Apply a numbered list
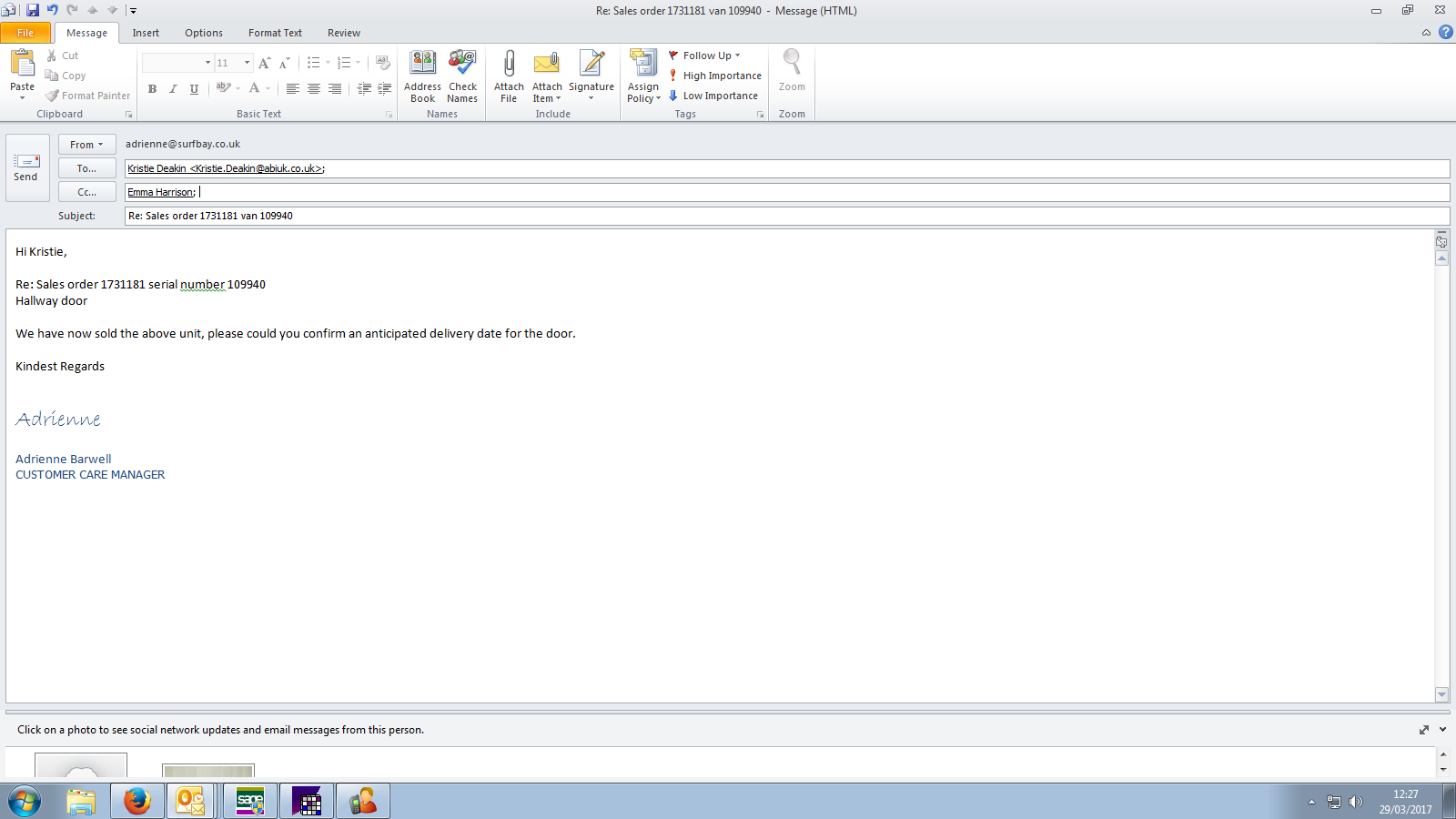 (343, 63)
